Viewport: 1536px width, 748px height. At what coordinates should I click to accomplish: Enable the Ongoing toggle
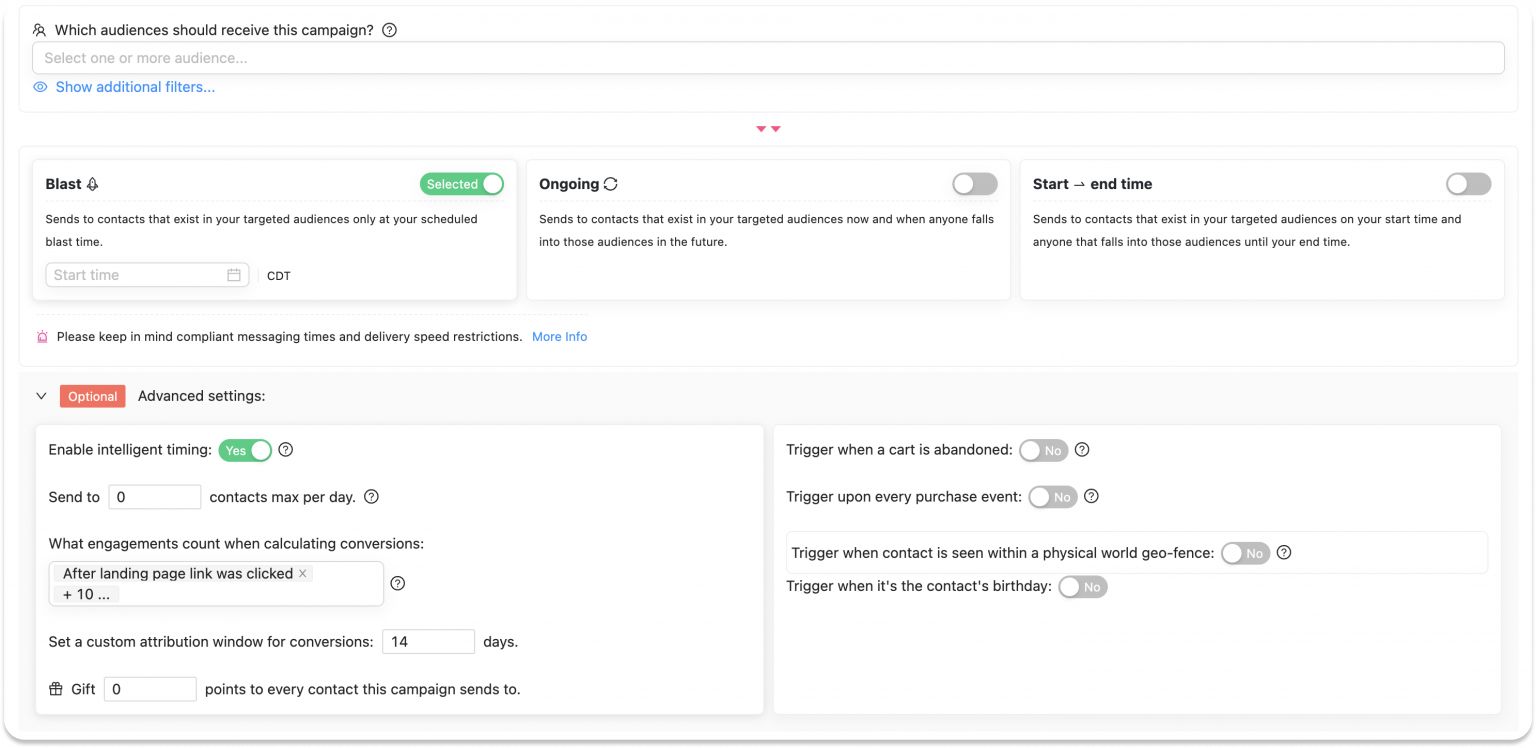click(x=975, y=184)
